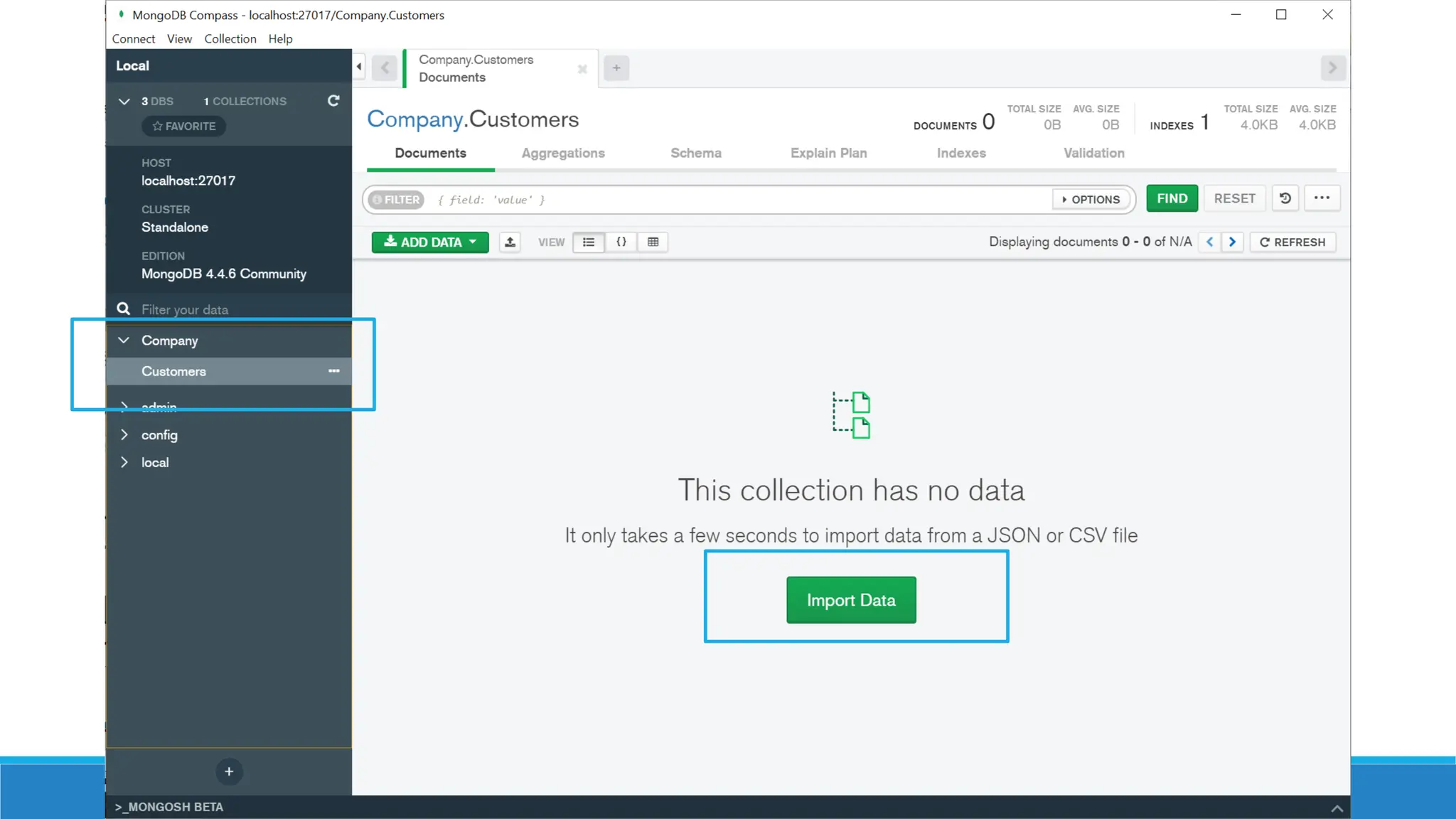Open the three-dots query bar menu

click(1322, 198)
